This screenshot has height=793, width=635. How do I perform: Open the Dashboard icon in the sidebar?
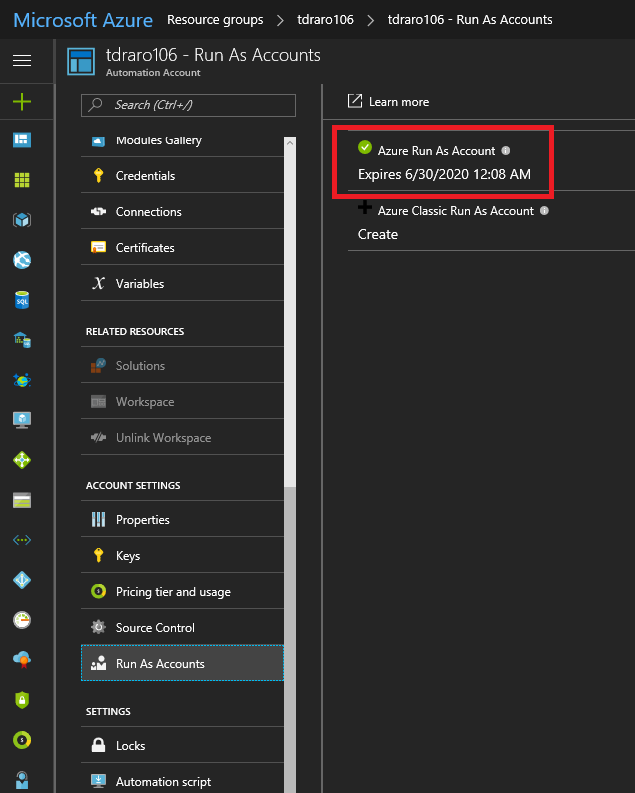[x=22, y=140]
